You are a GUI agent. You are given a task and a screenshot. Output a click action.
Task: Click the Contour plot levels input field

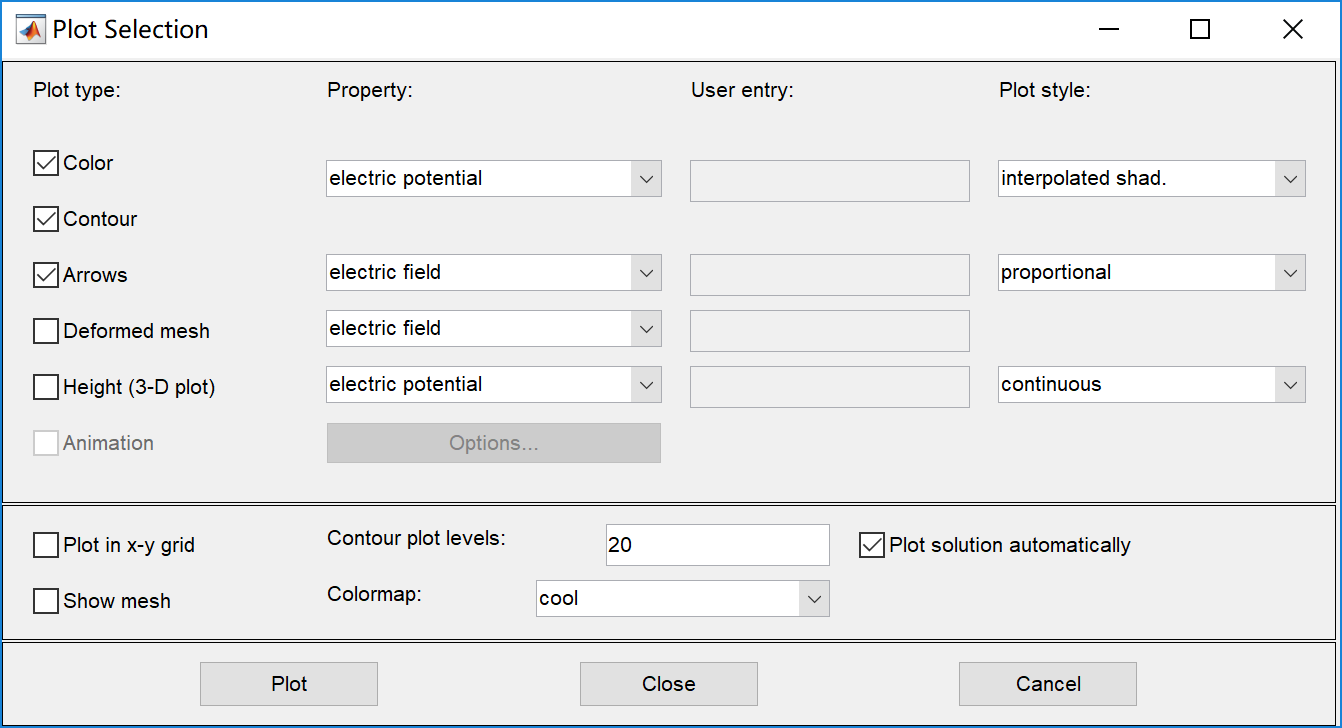(717, 545)
